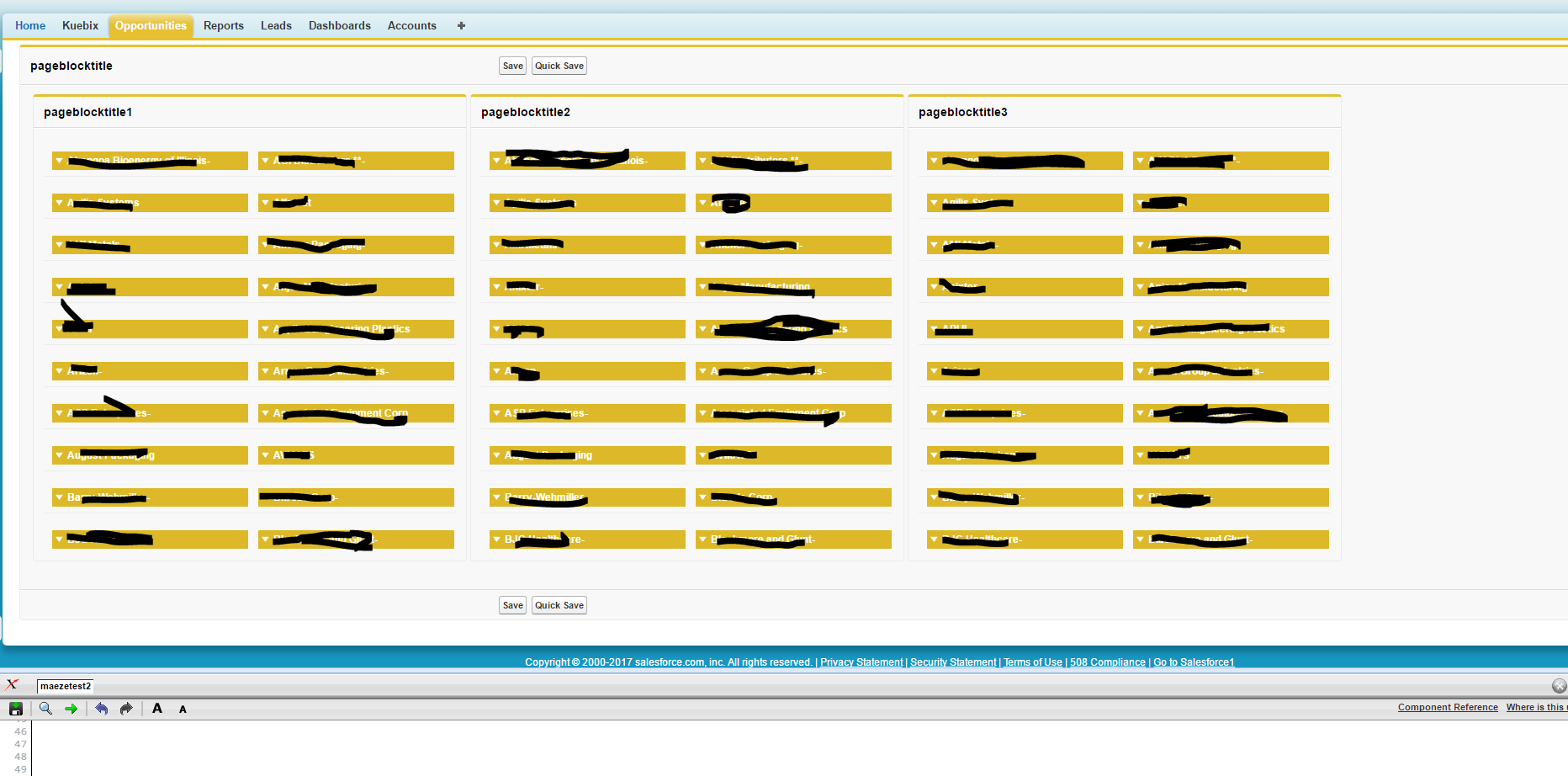This screenshot has height=776, width=1568.
Task: Undo the last edit in the editor
Action: [102, 709]
